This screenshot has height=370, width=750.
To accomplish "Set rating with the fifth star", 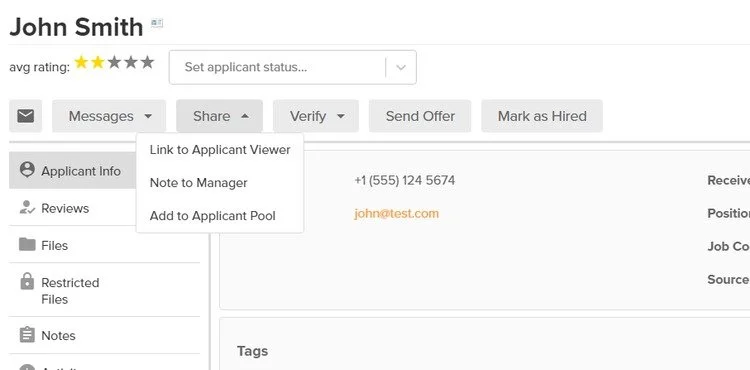I will (147, 62).
